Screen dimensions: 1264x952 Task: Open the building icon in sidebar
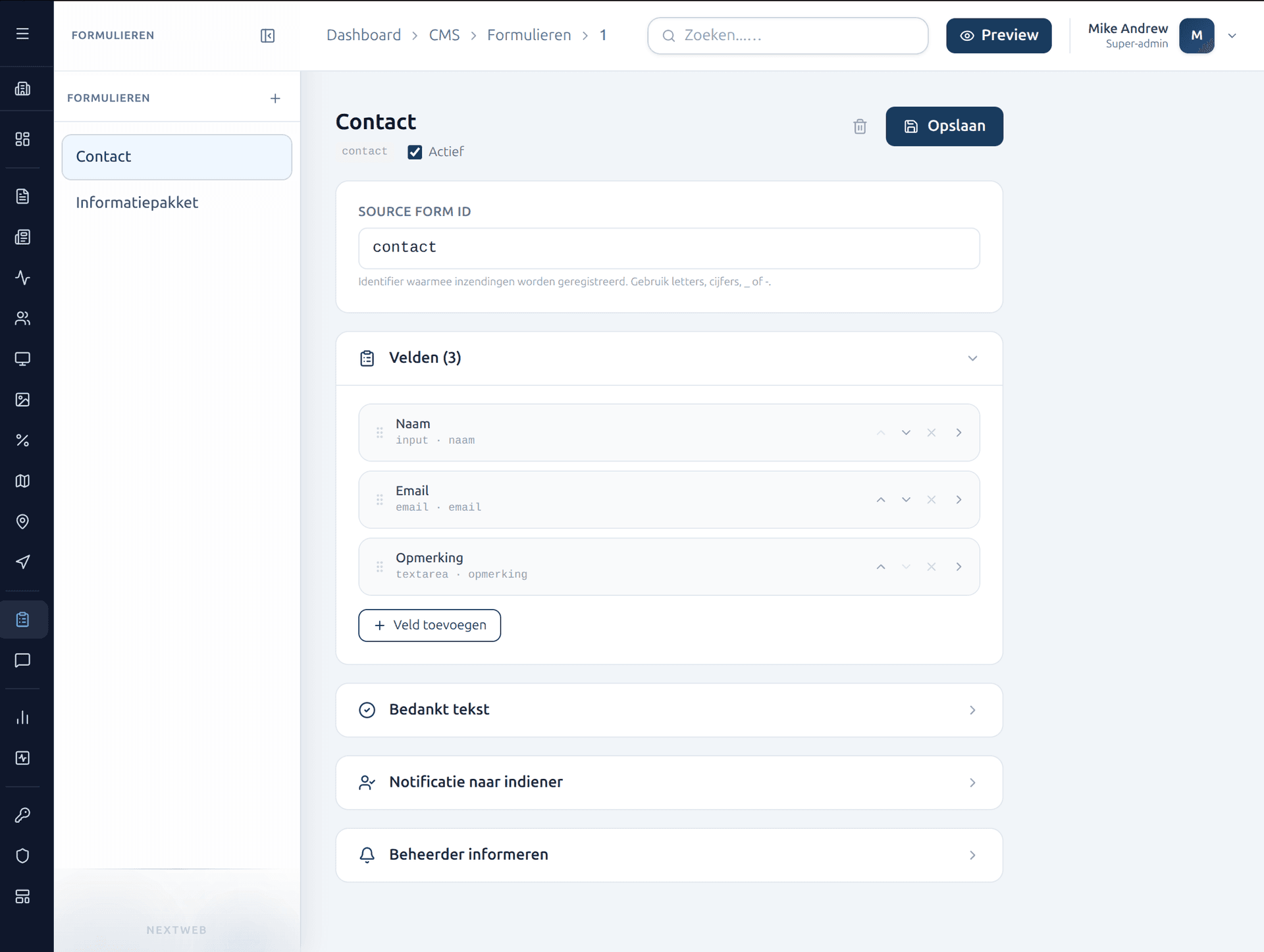click(22, 88)
